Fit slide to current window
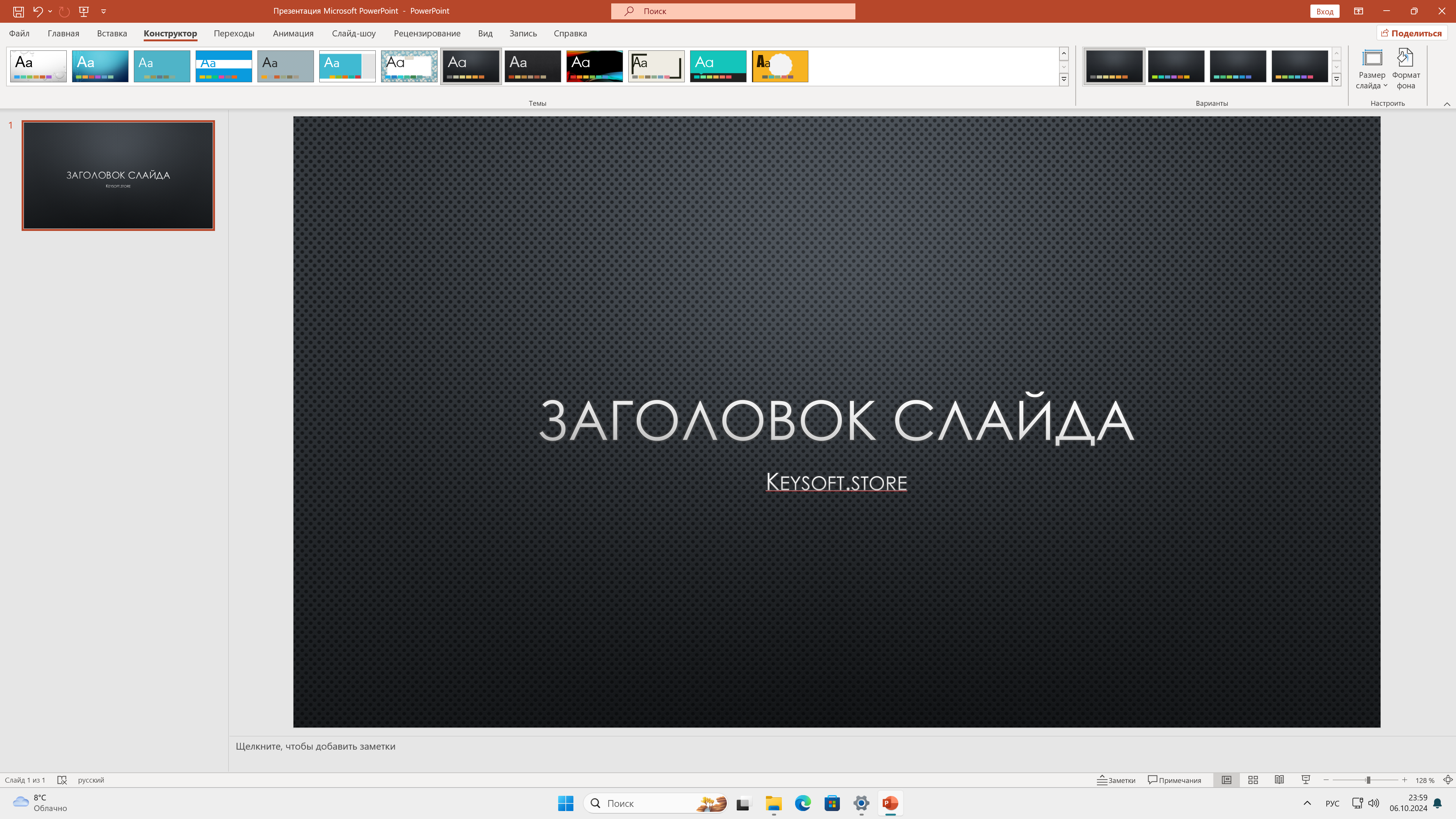 coord(1448,780)
